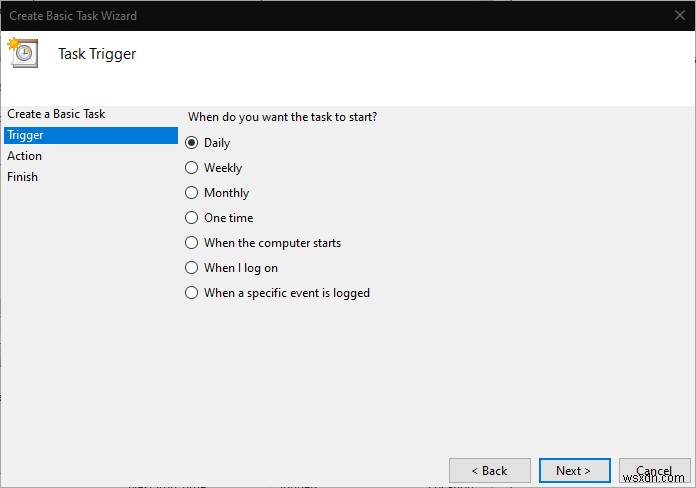Select When a specific event is logged
The width and height of the screenshot is (696, 488).
(x=192, y=293)
